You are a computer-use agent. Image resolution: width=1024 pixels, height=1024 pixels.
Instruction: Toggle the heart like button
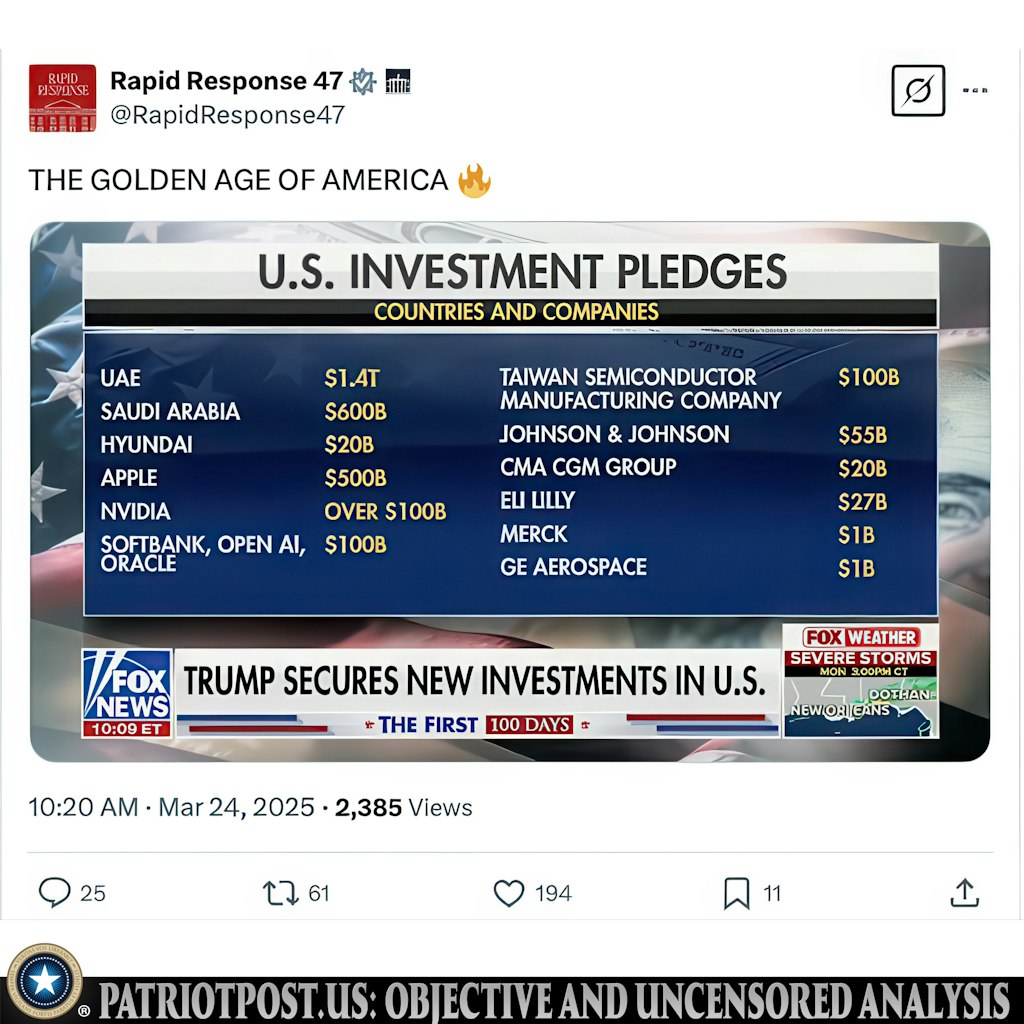click(509, 892)
